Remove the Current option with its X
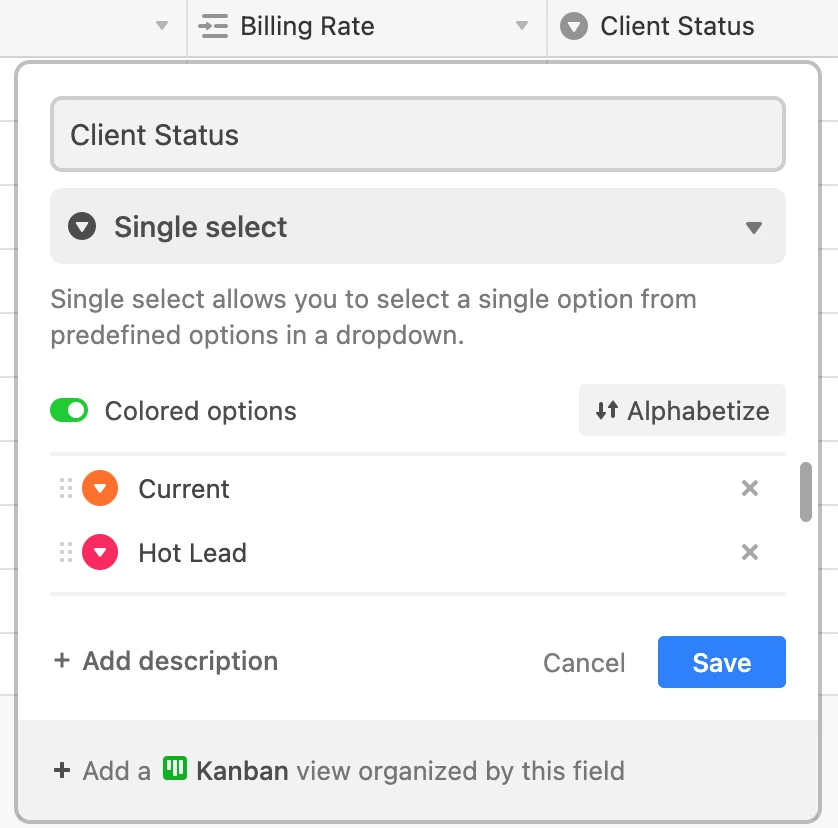The image size is (838, 828). tap(749, 489)
